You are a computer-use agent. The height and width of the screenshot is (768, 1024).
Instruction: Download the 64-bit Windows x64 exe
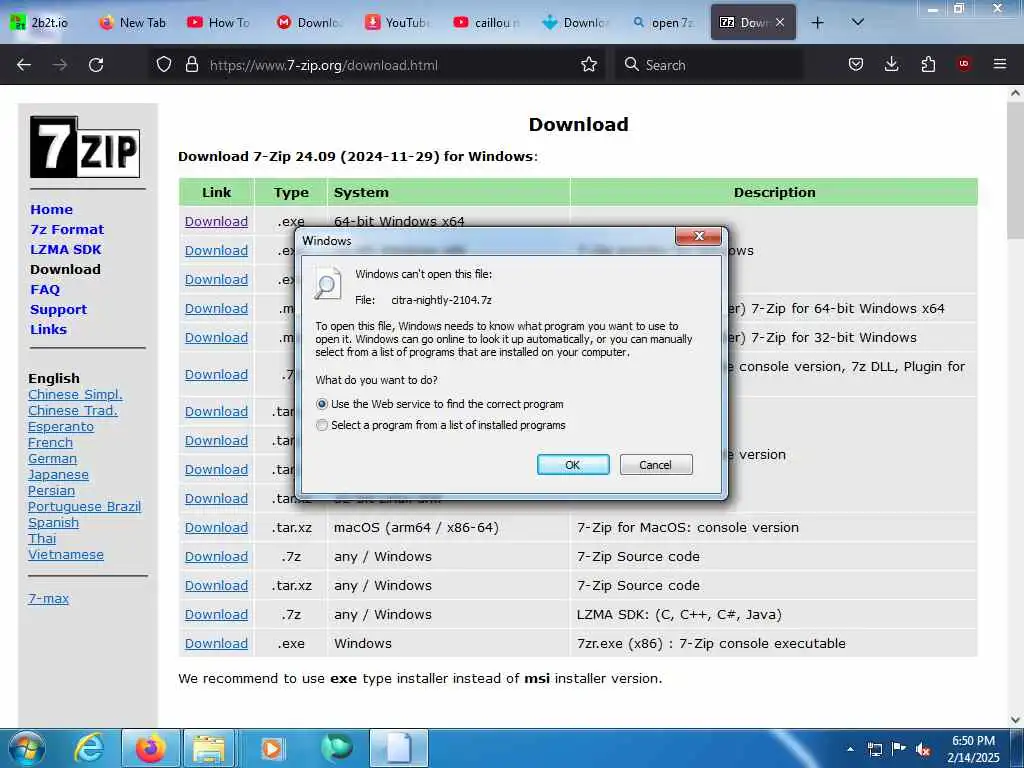coord(216,221)
